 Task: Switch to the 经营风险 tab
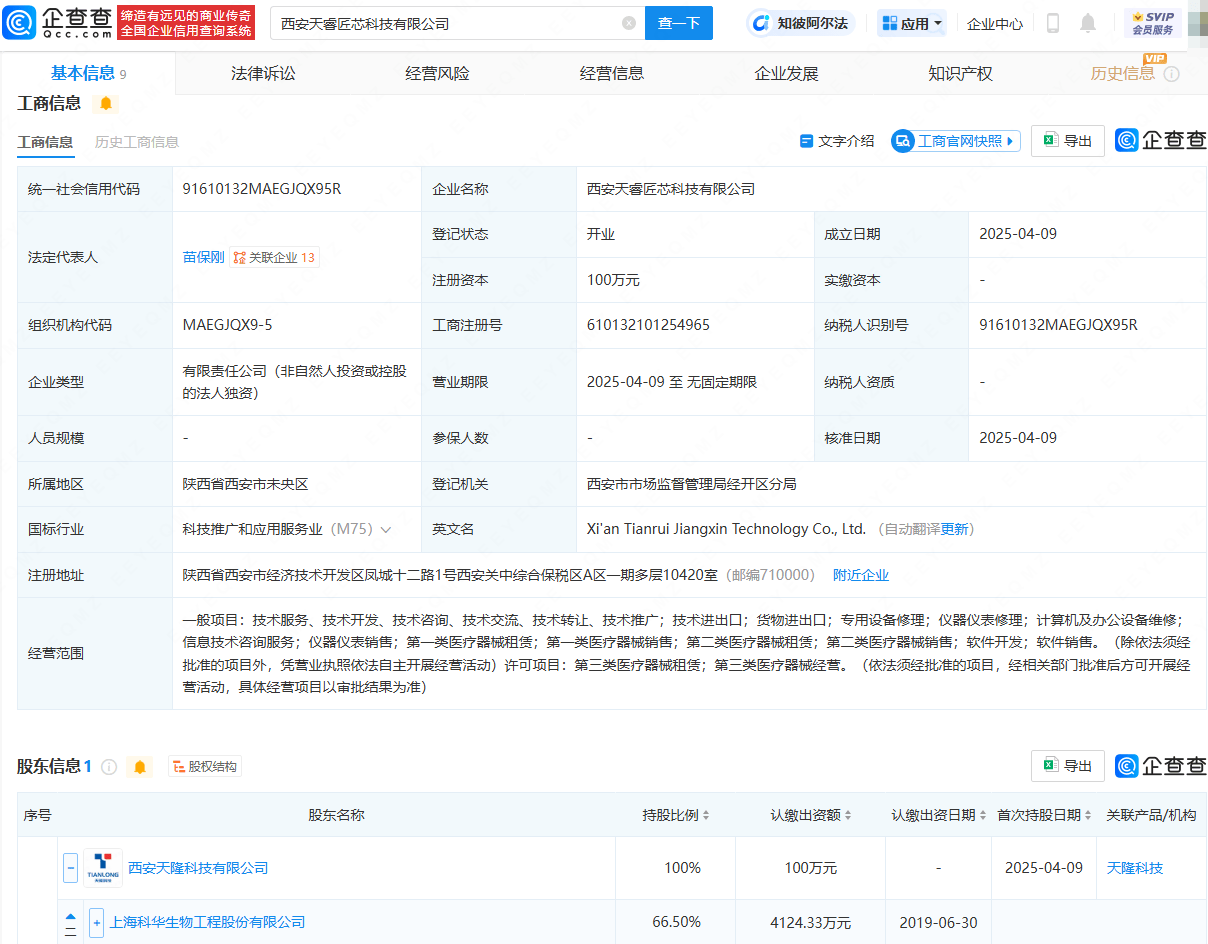[x=437, y=73]
